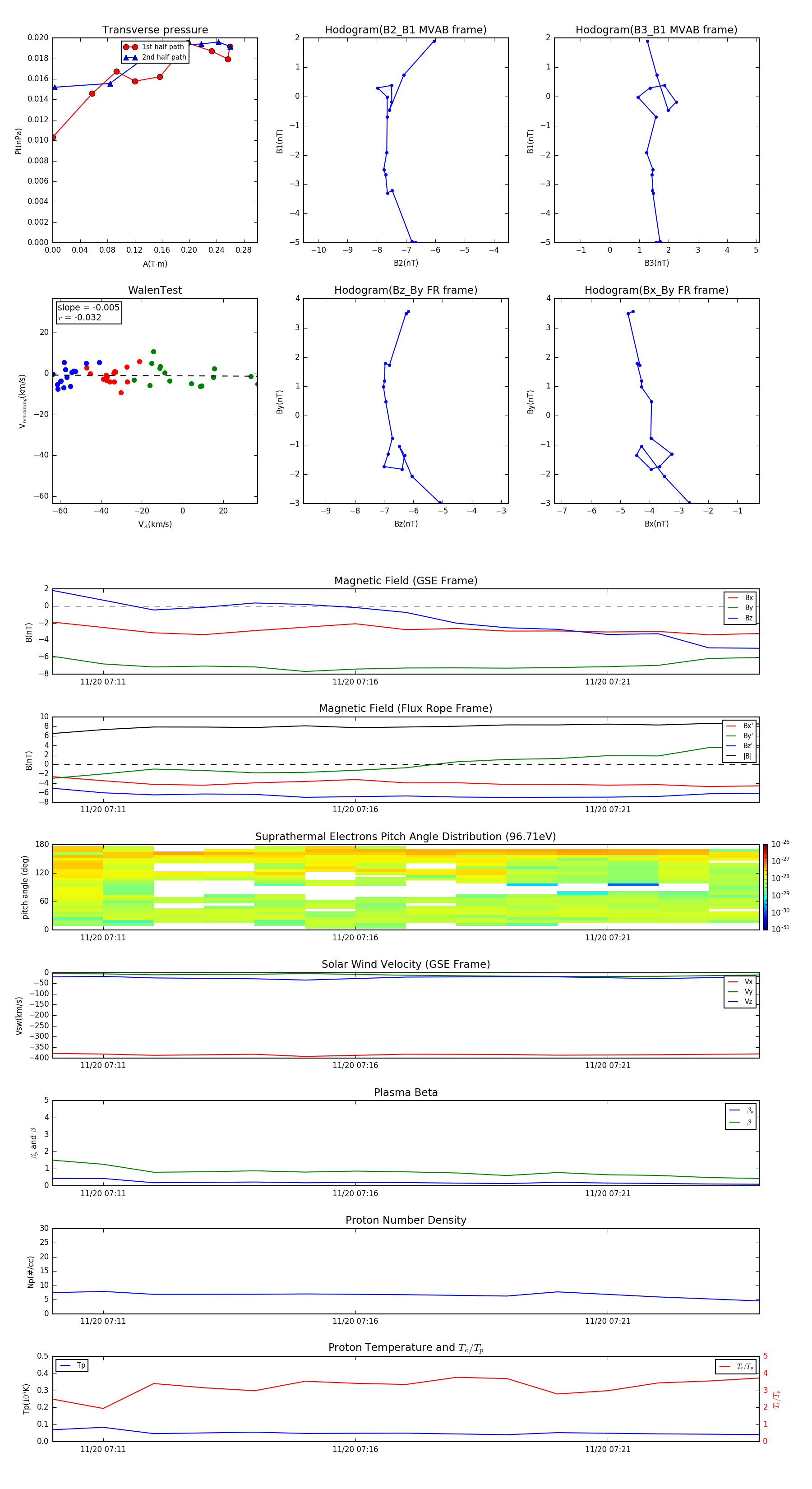Click "11/20 07:16" tick under Proton Number Density

click(355, 1321)
